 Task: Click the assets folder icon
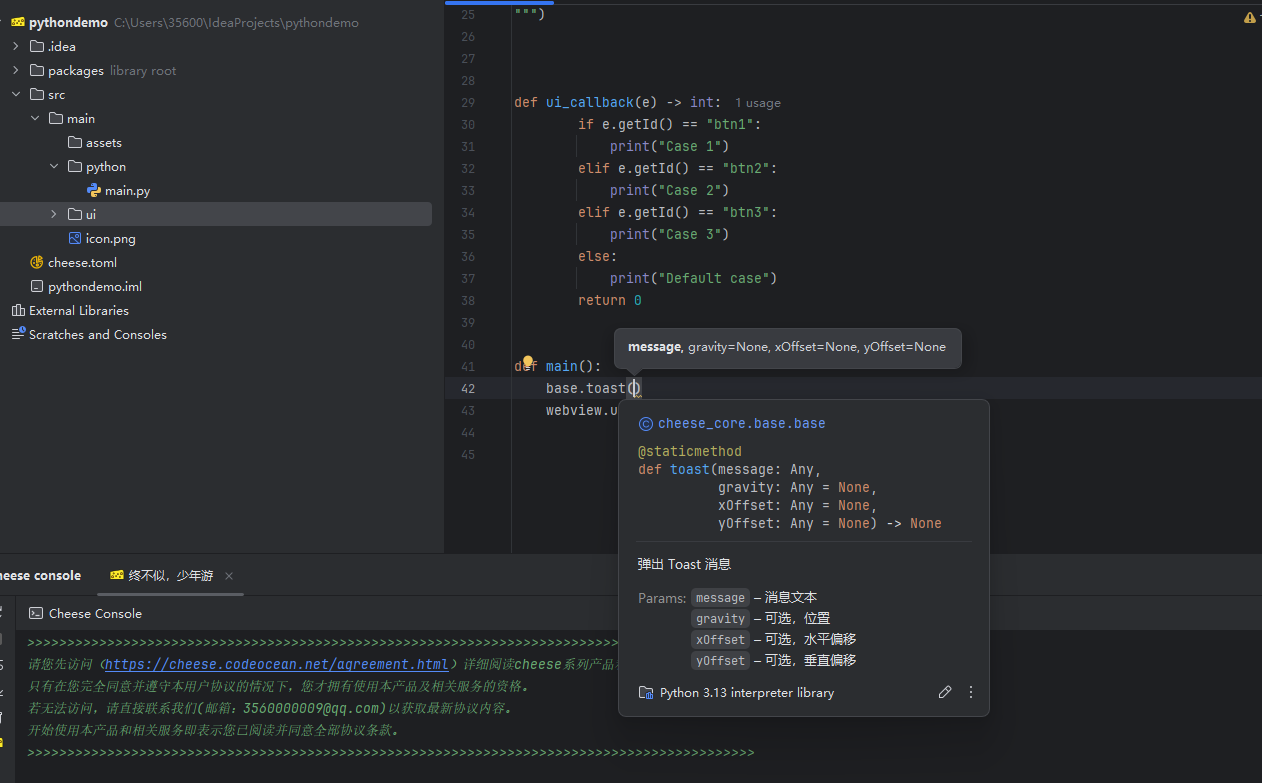coord(75,142)
